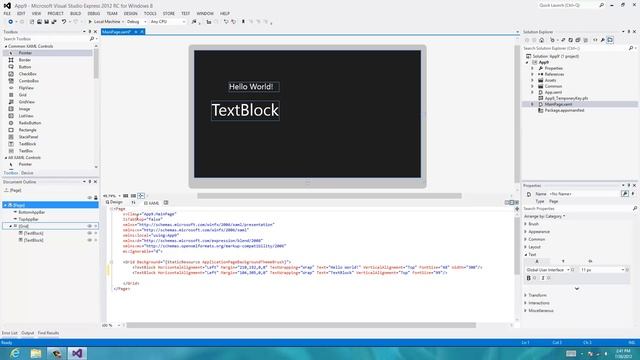Expand Transform category in Properties
This screenshot has height=360, width=640.
tap(526, 295)
